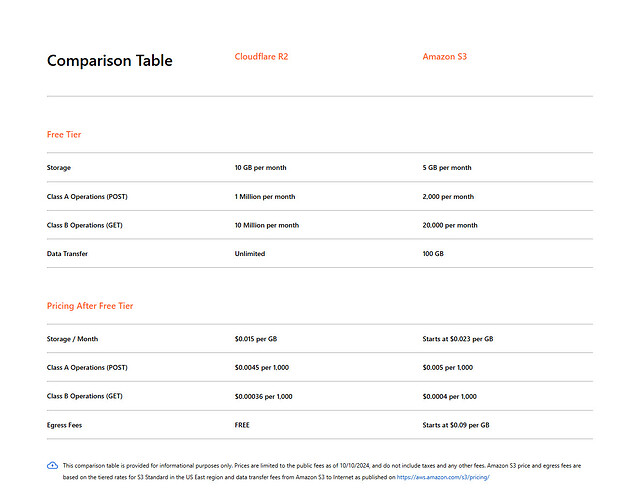The width and height of the screenshot is (644, 500).
Task: Select the Comparison Table heading
Action: [x=110, y=61]
